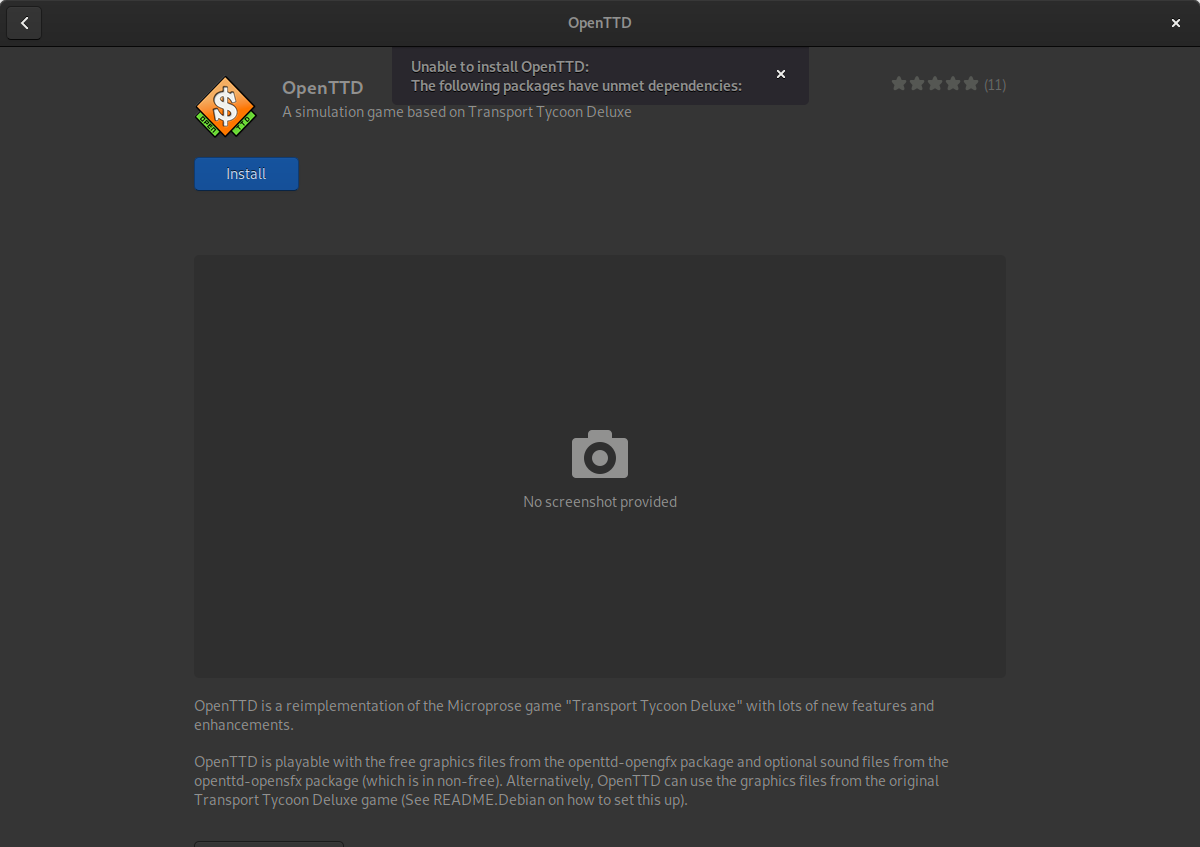1200x847 pixels.
Task: Click the "unmet dependencies" message line
Action: point(576,86)
